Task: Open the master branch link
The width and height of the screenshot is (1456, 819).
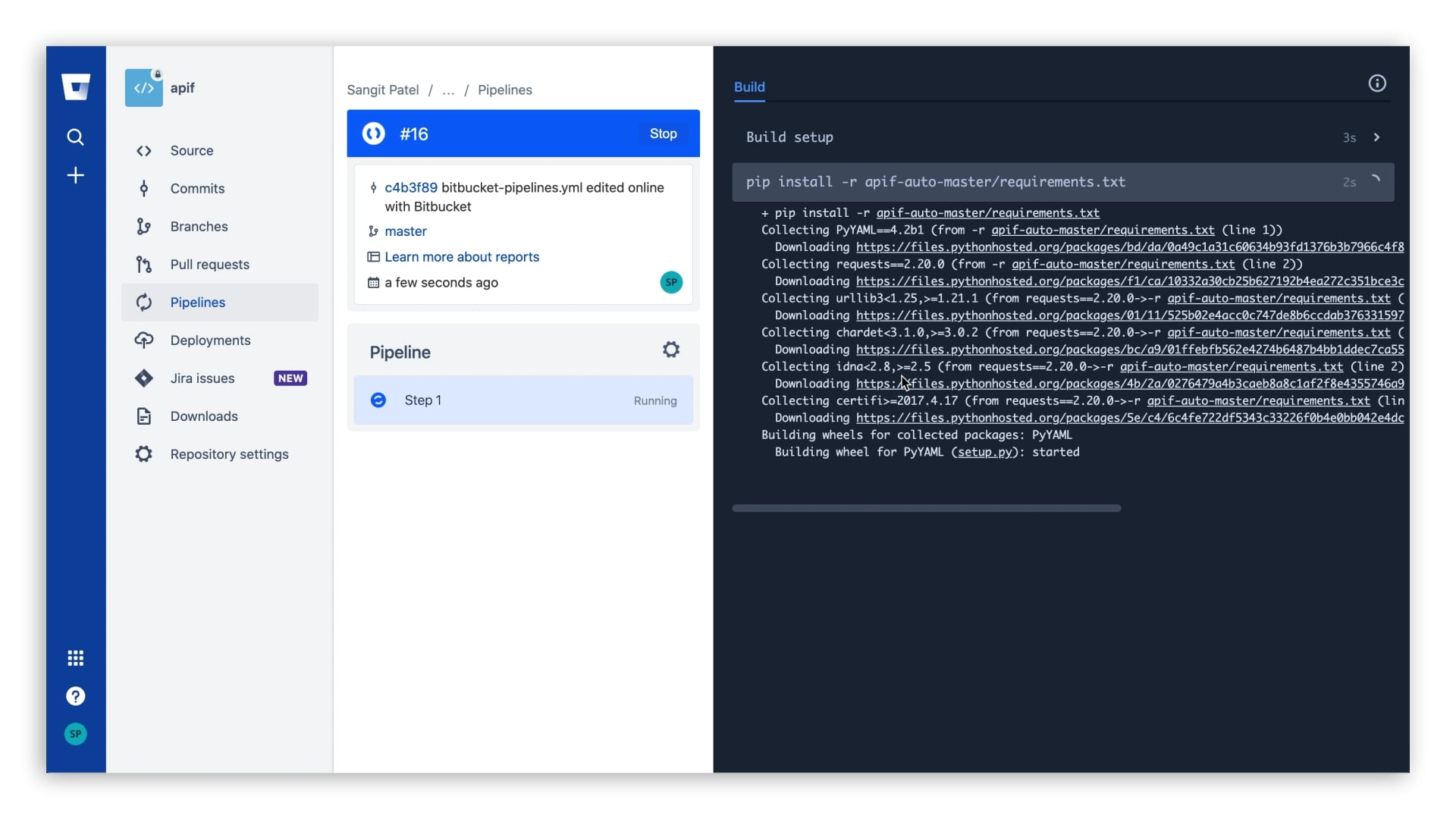Action: tap(406, 231)
